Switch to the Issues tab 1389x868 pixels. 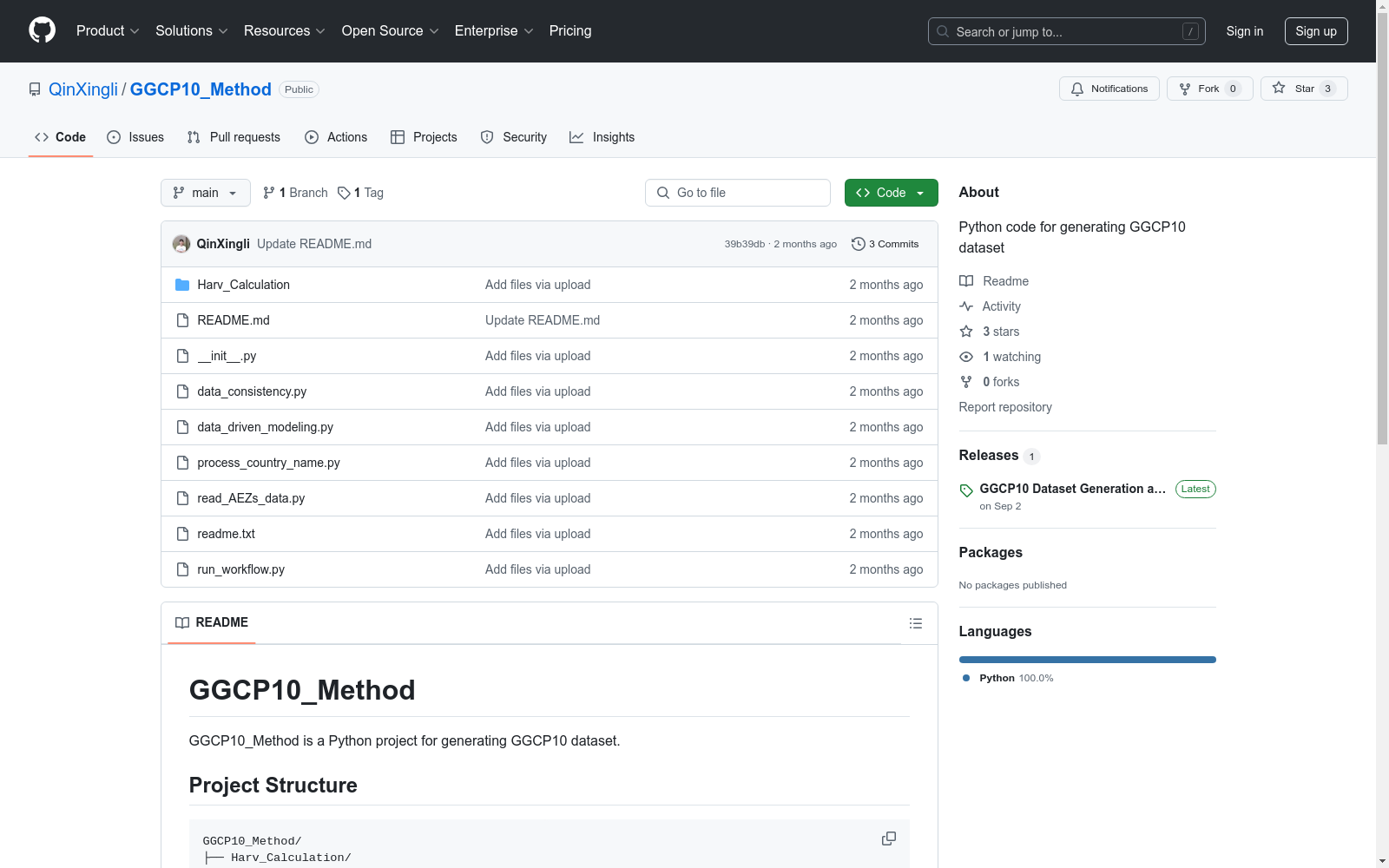point(135,137)
